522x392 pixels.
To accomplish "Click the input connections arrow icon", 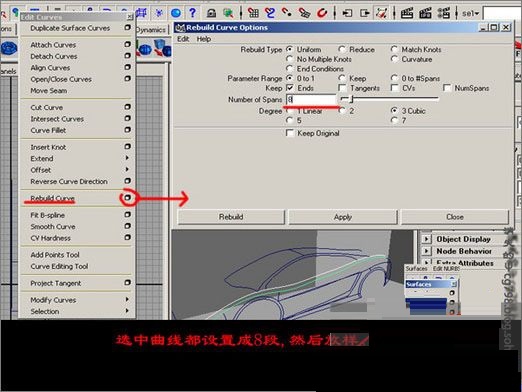I will point(347,13).
